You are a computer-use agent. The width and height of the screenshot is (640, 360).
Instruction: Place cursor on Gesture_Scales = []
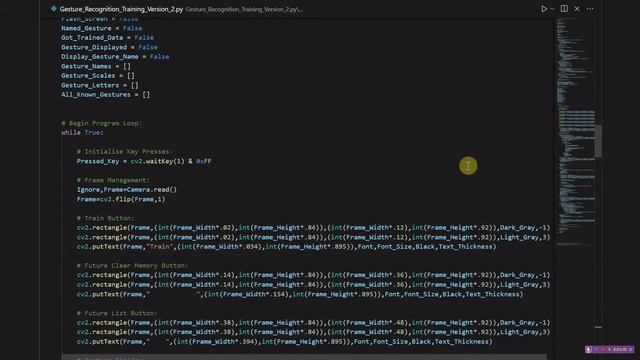pyautogui.click(x=98, y=76)
